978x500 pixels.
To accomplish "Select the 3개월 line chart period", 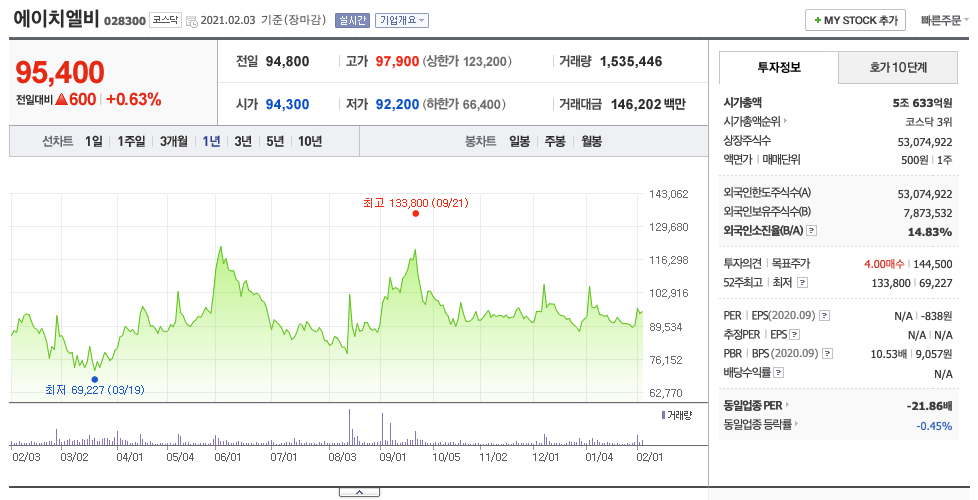I will (x=173, y=142).
